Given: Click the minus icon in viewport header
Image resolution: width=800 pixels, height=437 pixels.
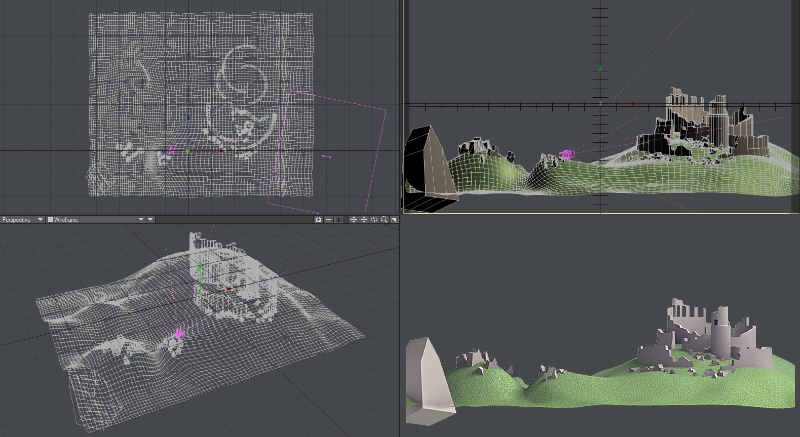Looking at the screenshot, I should point(329,219).
